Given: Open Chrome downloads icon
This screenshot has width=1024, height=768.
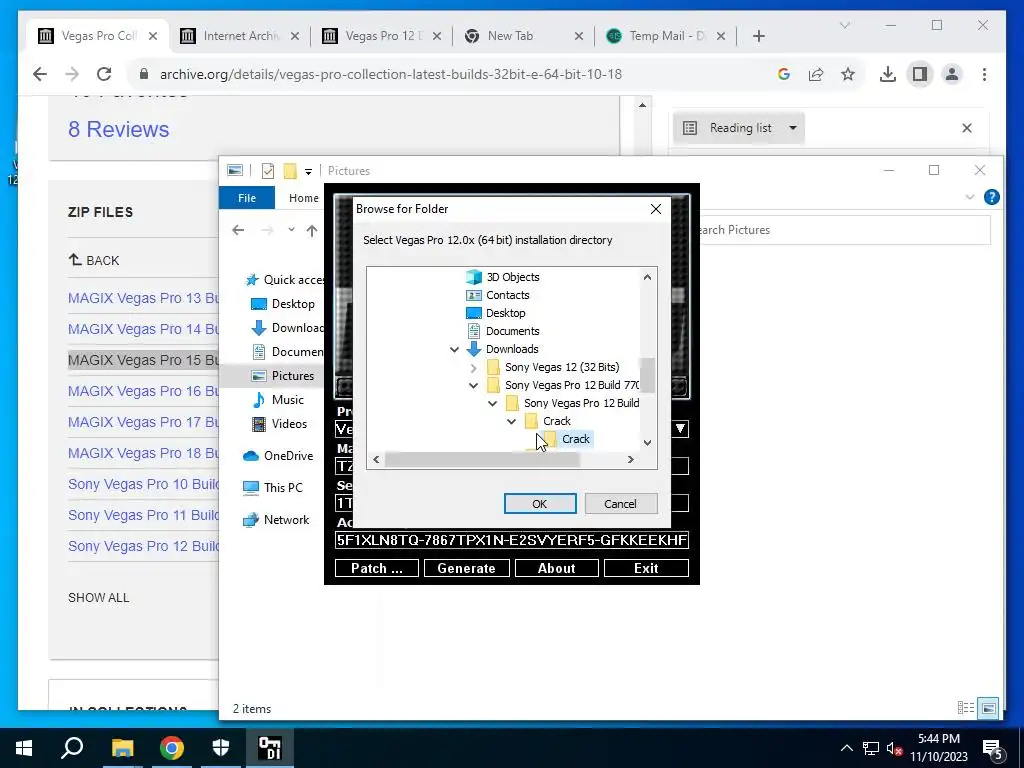Looking at the screenshot, I should pos(888,74).
